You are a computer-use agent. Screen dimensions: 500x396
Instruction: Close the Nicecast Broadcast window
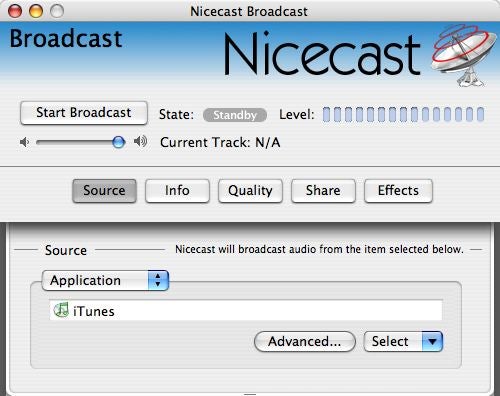pyautogui.click(x=15, y=11)
